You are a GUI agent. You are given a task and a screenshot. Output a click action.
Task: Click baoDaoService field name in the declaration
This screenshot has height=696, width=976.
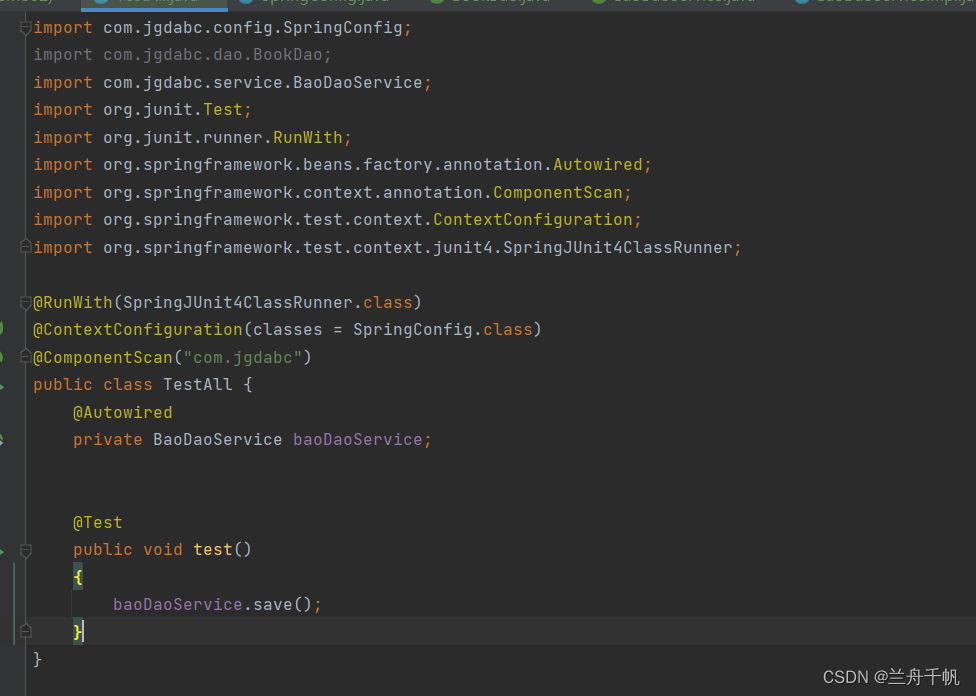tap(358, 440)
